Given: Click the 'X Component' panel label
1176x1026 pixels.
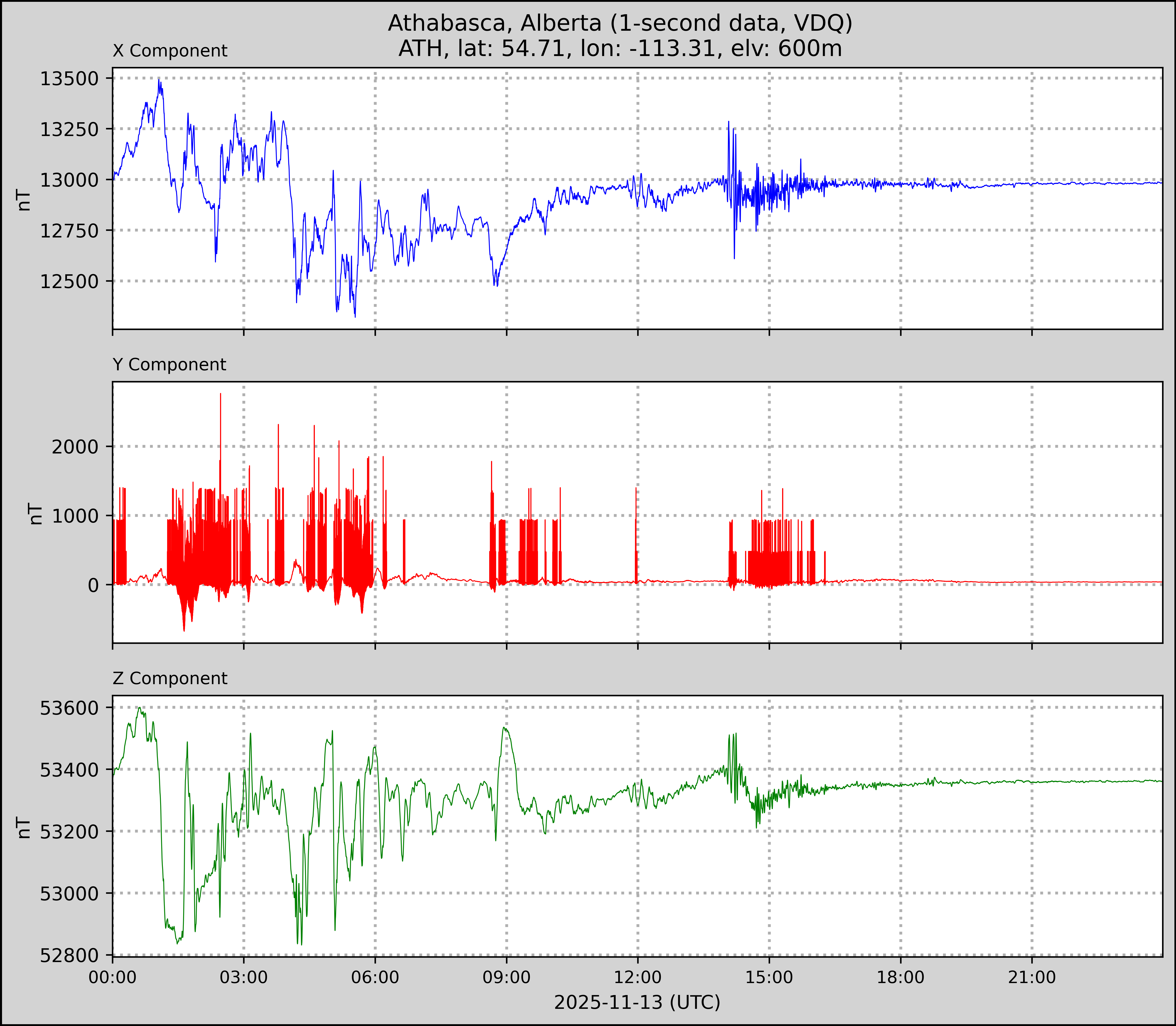Looking at the screenshot, I should (170, 51).
